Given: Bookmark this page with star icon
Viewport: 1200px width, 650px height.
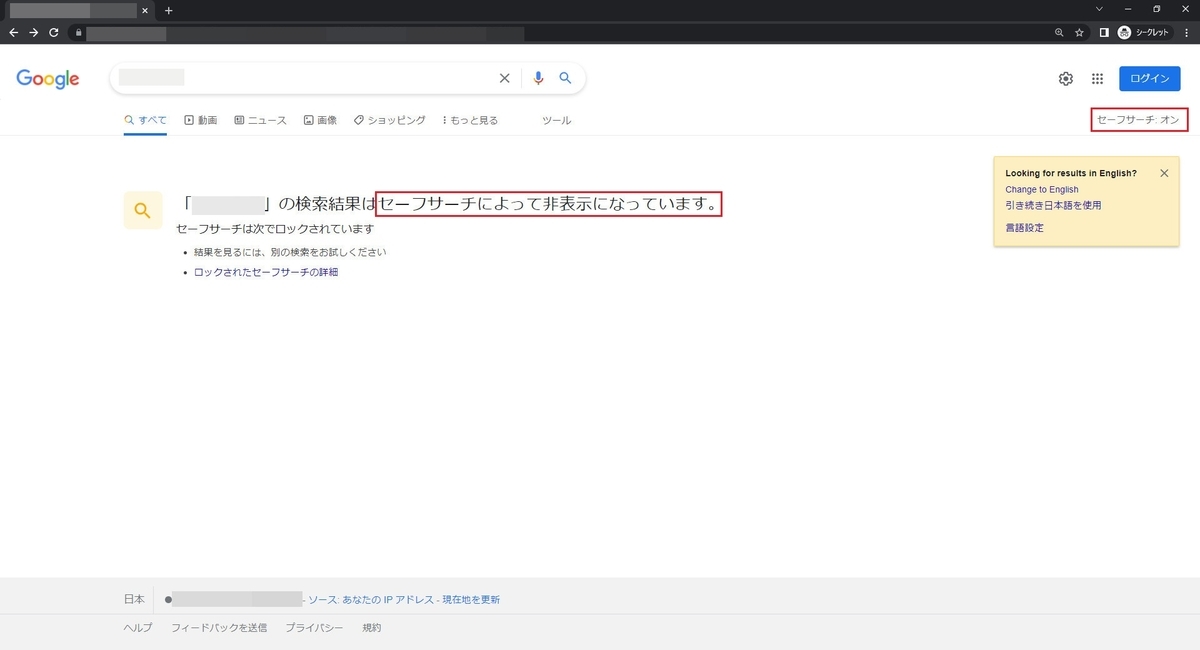Looking at the screenshot, I should coord(1079,32).
